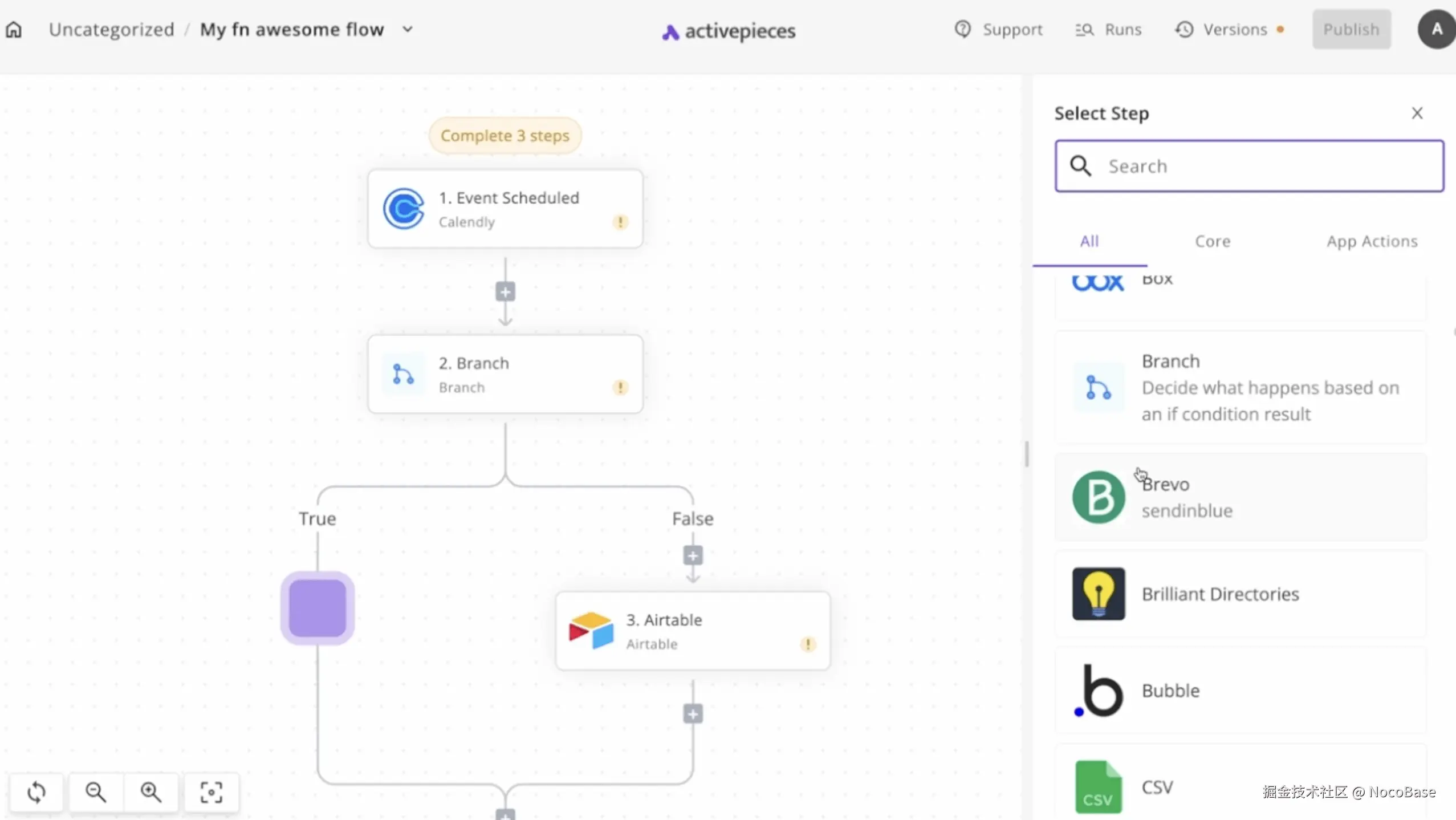Add a step after Event Scheduled

coord(505,292)
